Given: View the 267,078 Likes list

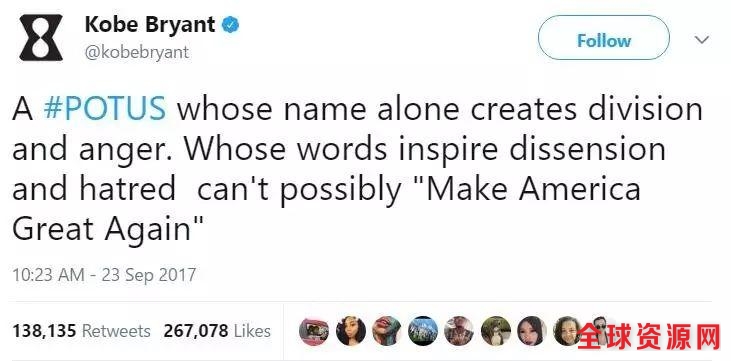Looking at the screenshot, I should [x=217, y=331].
